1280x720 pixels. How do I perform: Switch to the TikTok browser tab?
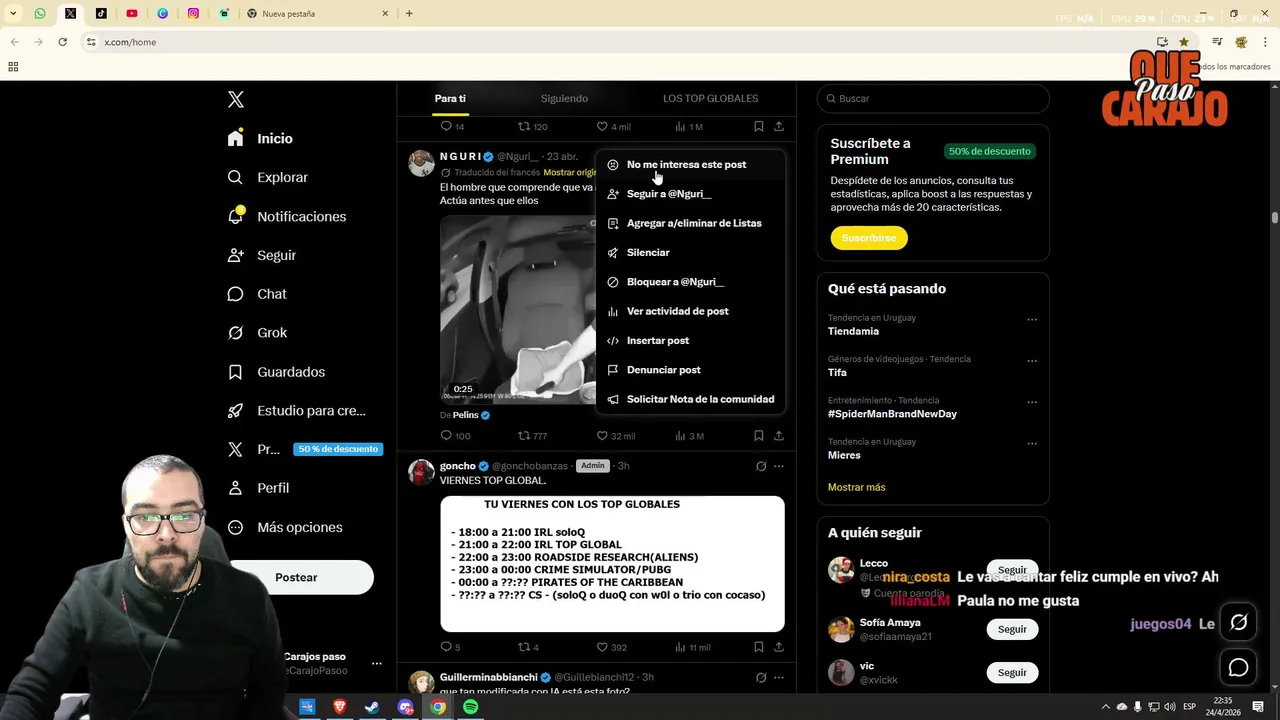(101, 14)
